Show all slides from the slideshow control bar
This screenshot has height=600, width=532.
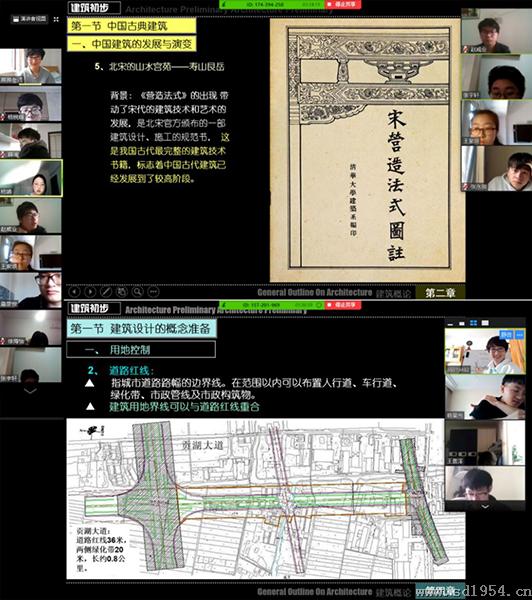pyautogui.click(x=121, y=292)
